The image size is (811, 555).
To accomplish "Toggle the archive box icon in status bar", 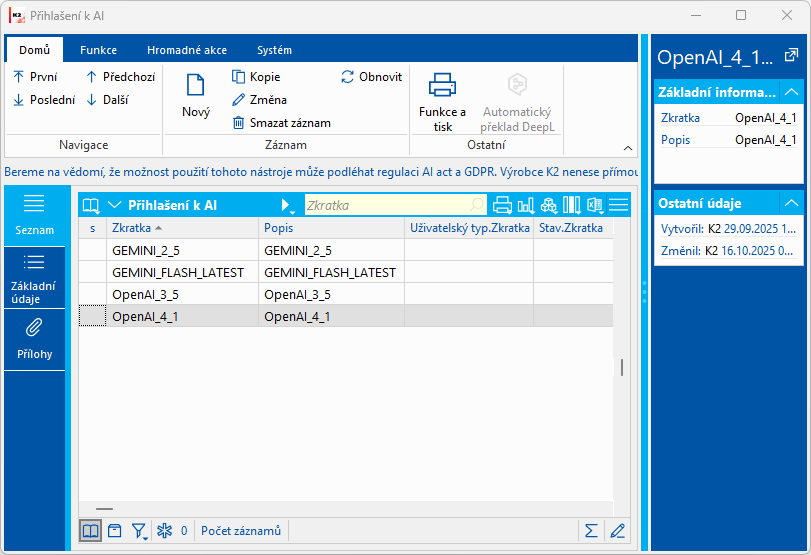I will (115, 531).
